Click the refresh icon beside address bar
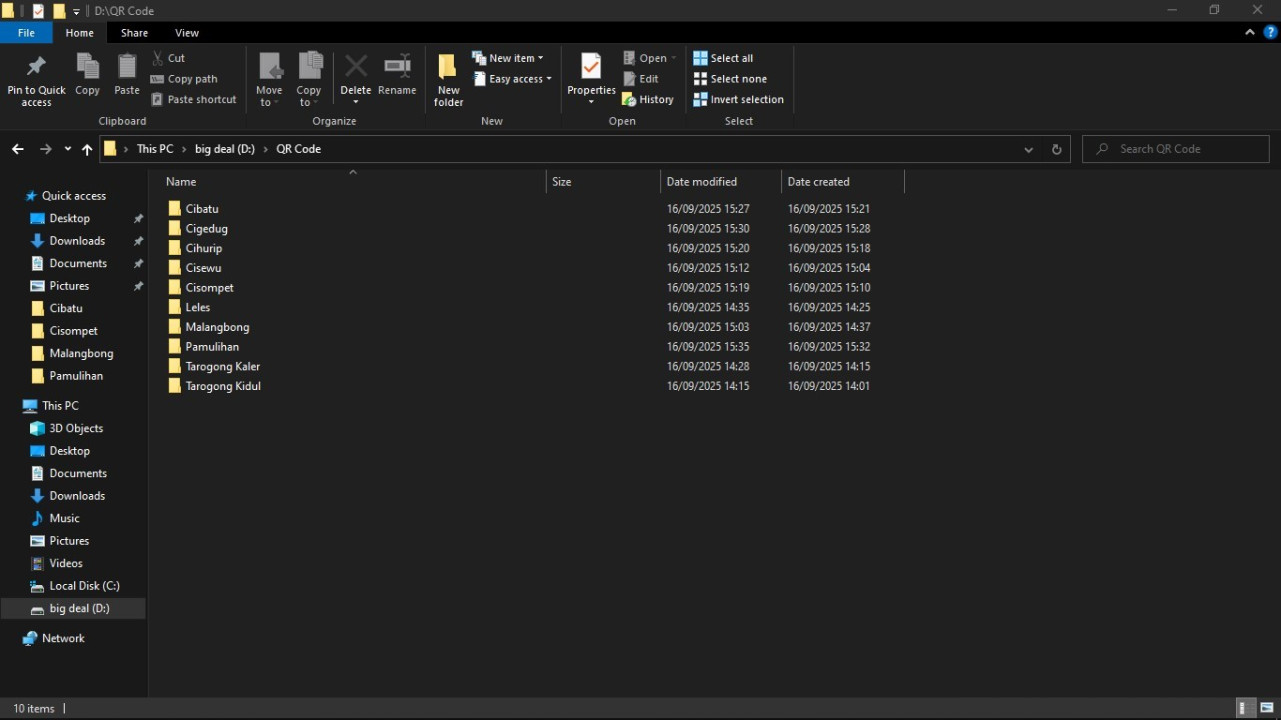The height and width of the screenshot is (720, 1281). coord(1056,149)
